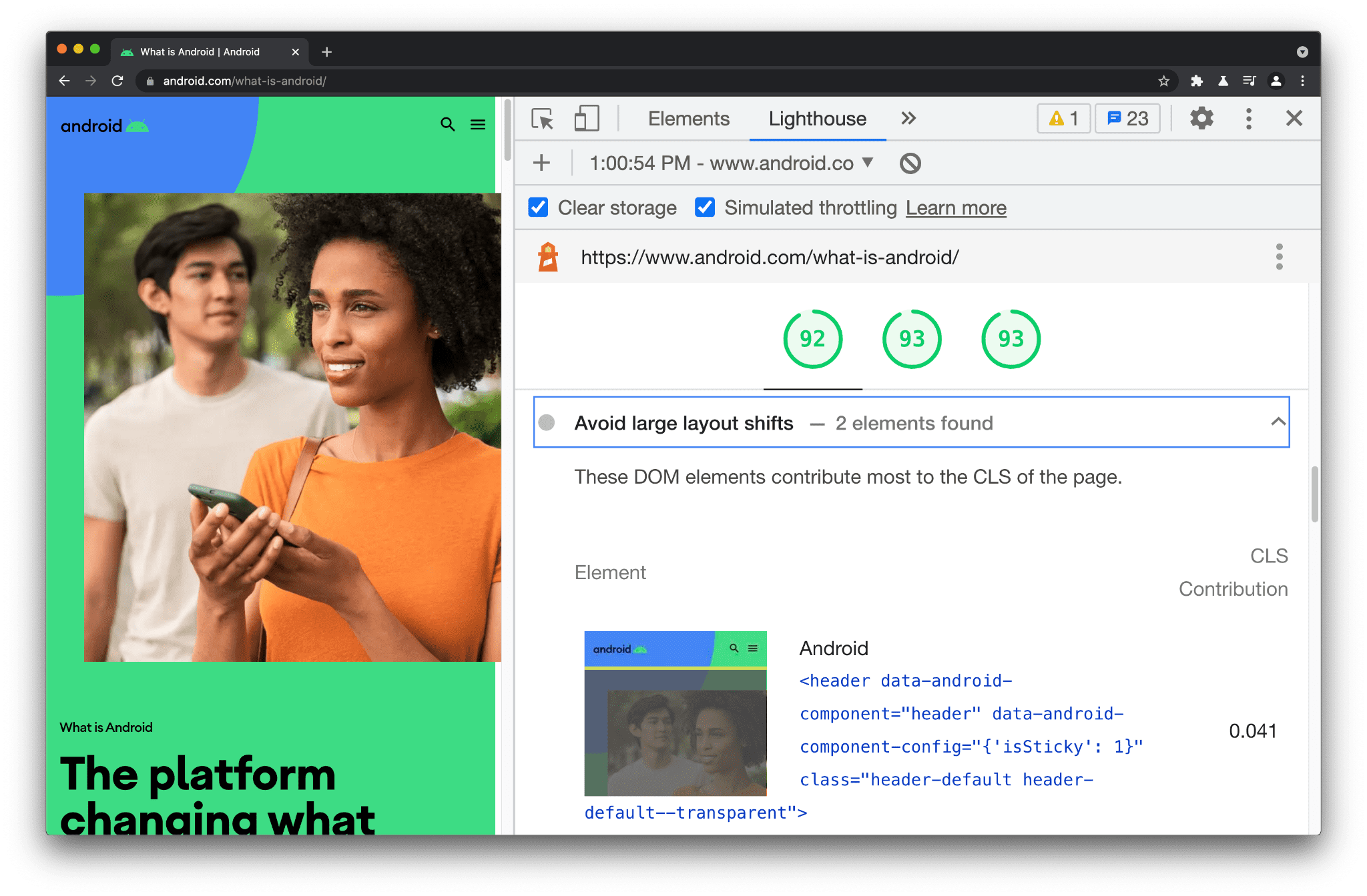Click the block audit icon button
1367x896 pixels.
[909, 163]
